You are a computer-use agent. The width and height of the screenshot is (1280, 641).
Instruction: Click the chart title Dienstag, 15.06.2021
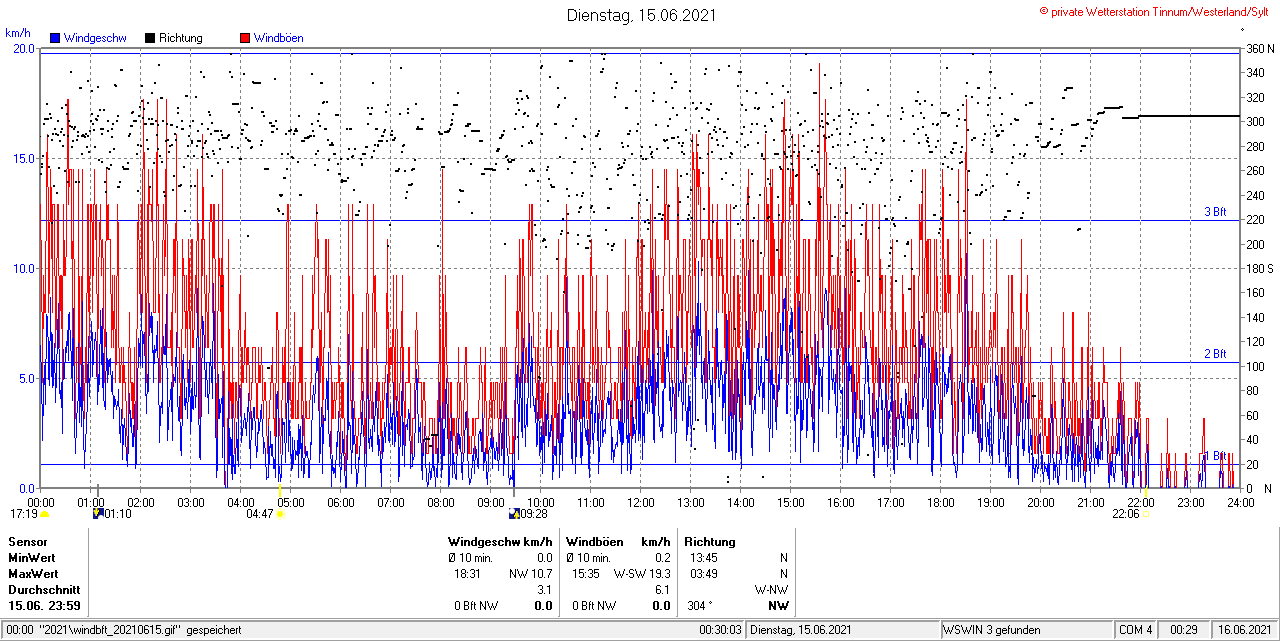click(641, 15)
